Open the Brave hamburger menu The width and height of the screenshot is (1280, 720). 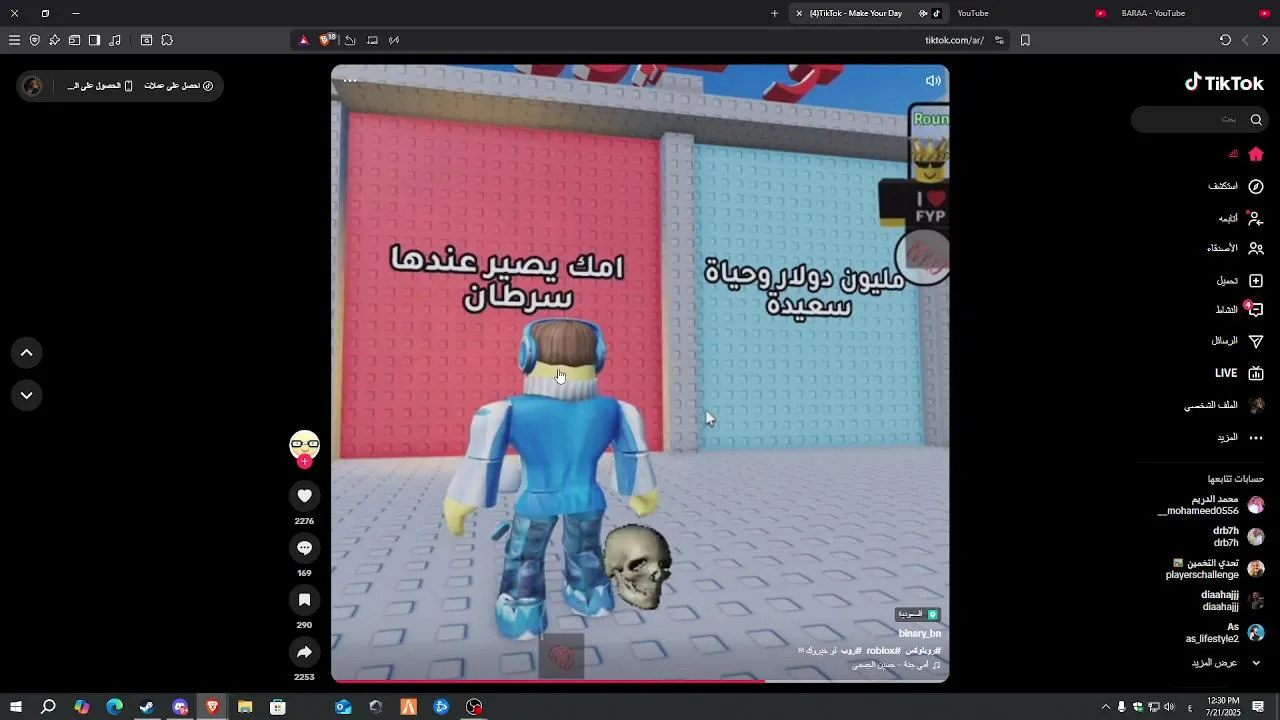click(14, 40)
